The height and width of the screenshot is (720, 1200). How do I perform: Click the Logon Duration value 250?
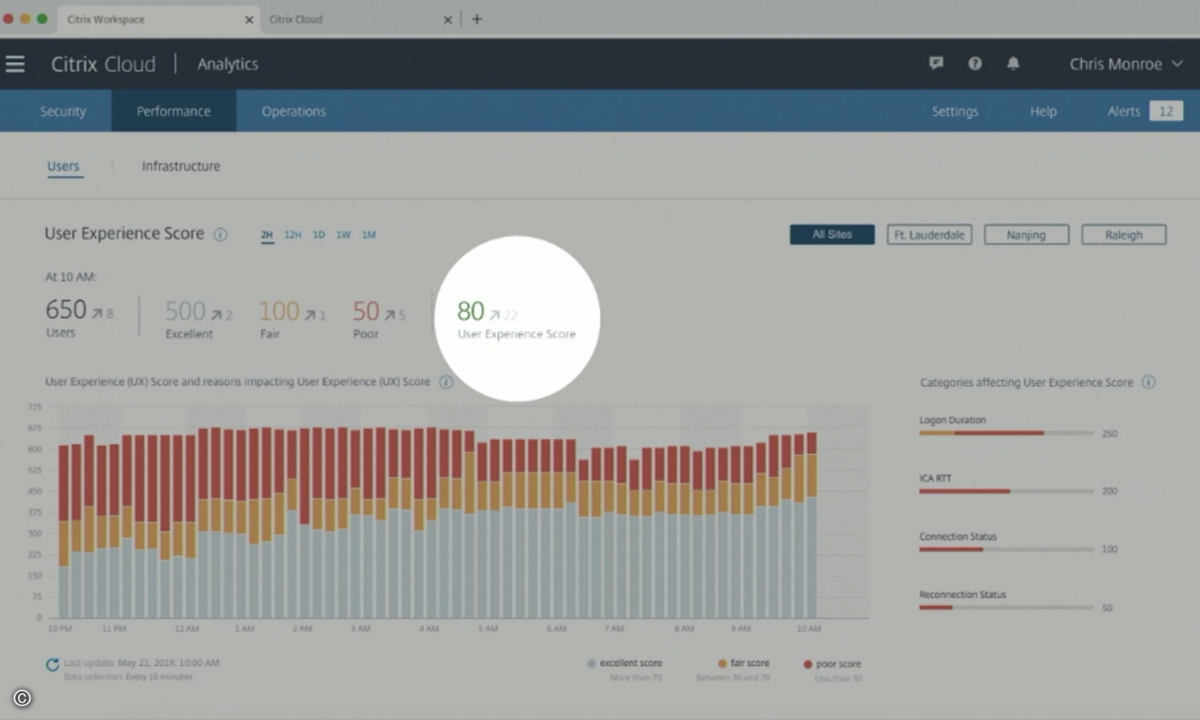1109,434
